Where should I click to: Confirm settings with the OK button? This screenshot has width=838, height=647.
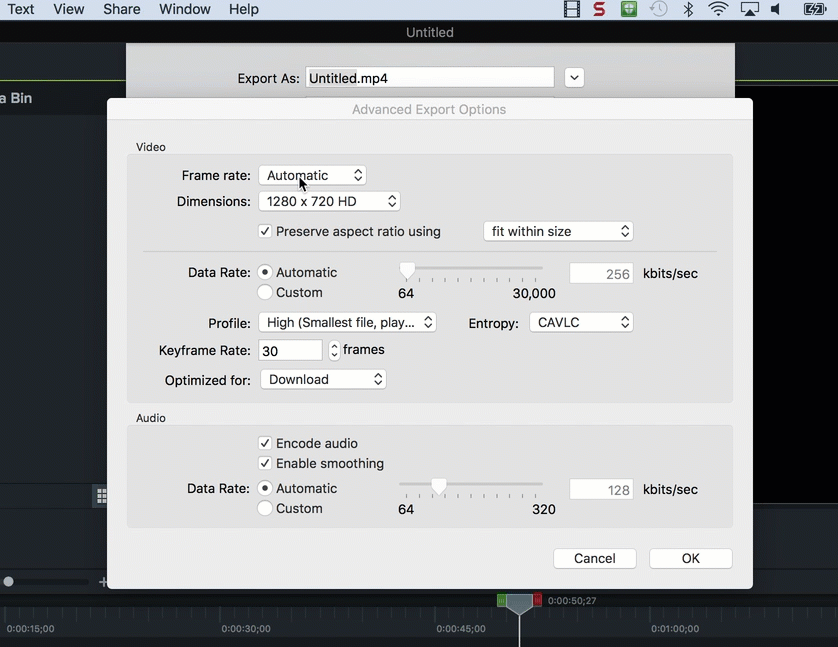pos(690,558)
